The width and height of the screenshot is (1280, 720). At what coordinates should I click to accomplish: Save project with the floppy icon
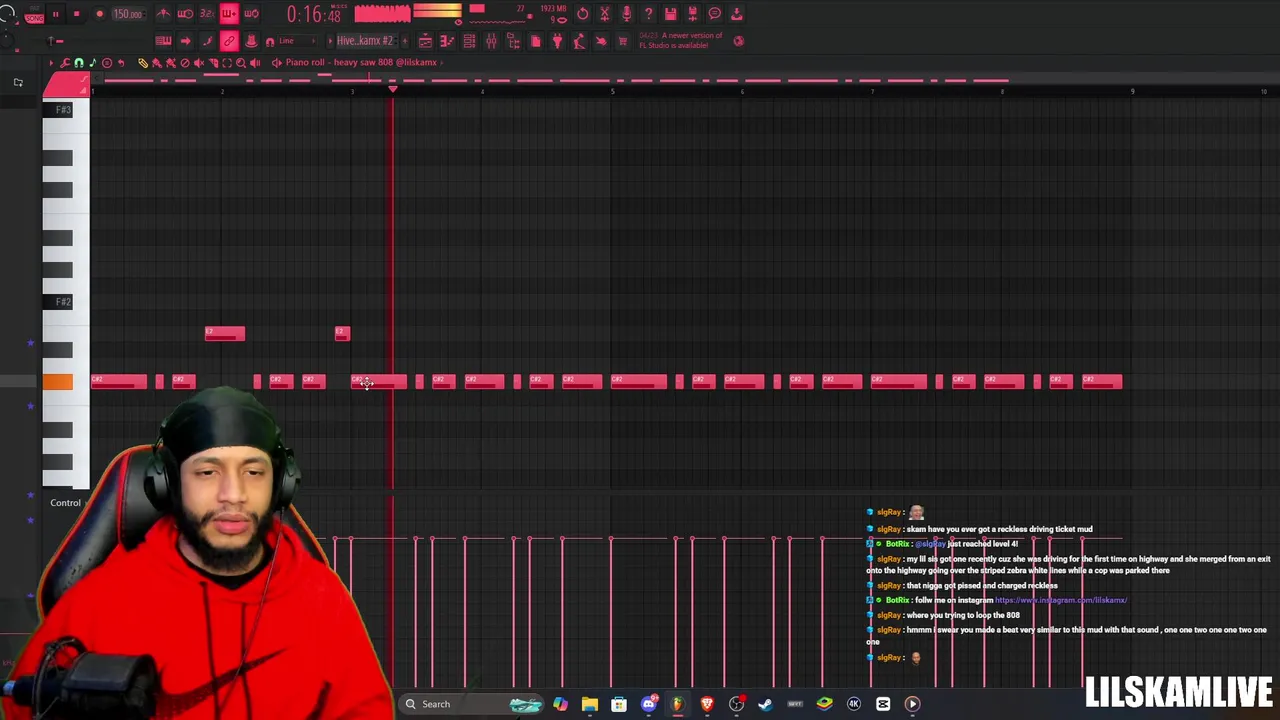(670, 14)
